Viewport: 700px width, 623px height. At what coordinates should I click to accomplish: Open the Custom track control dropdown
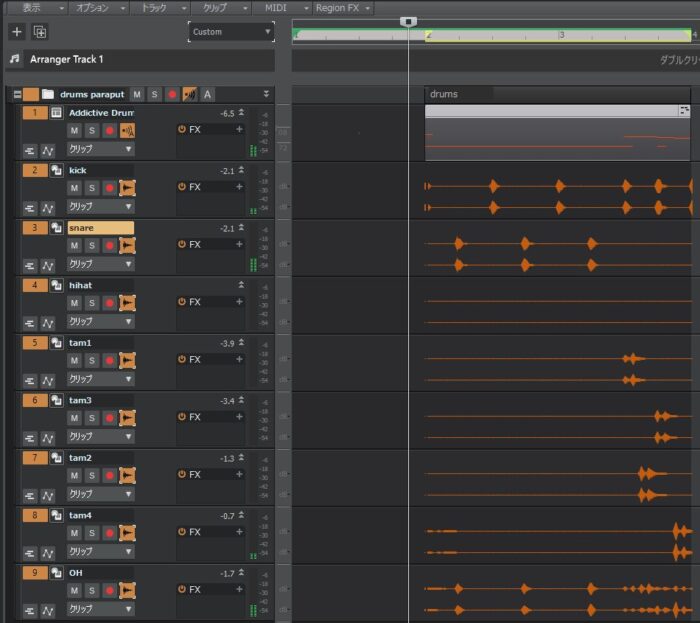click(x=231, y=32)
